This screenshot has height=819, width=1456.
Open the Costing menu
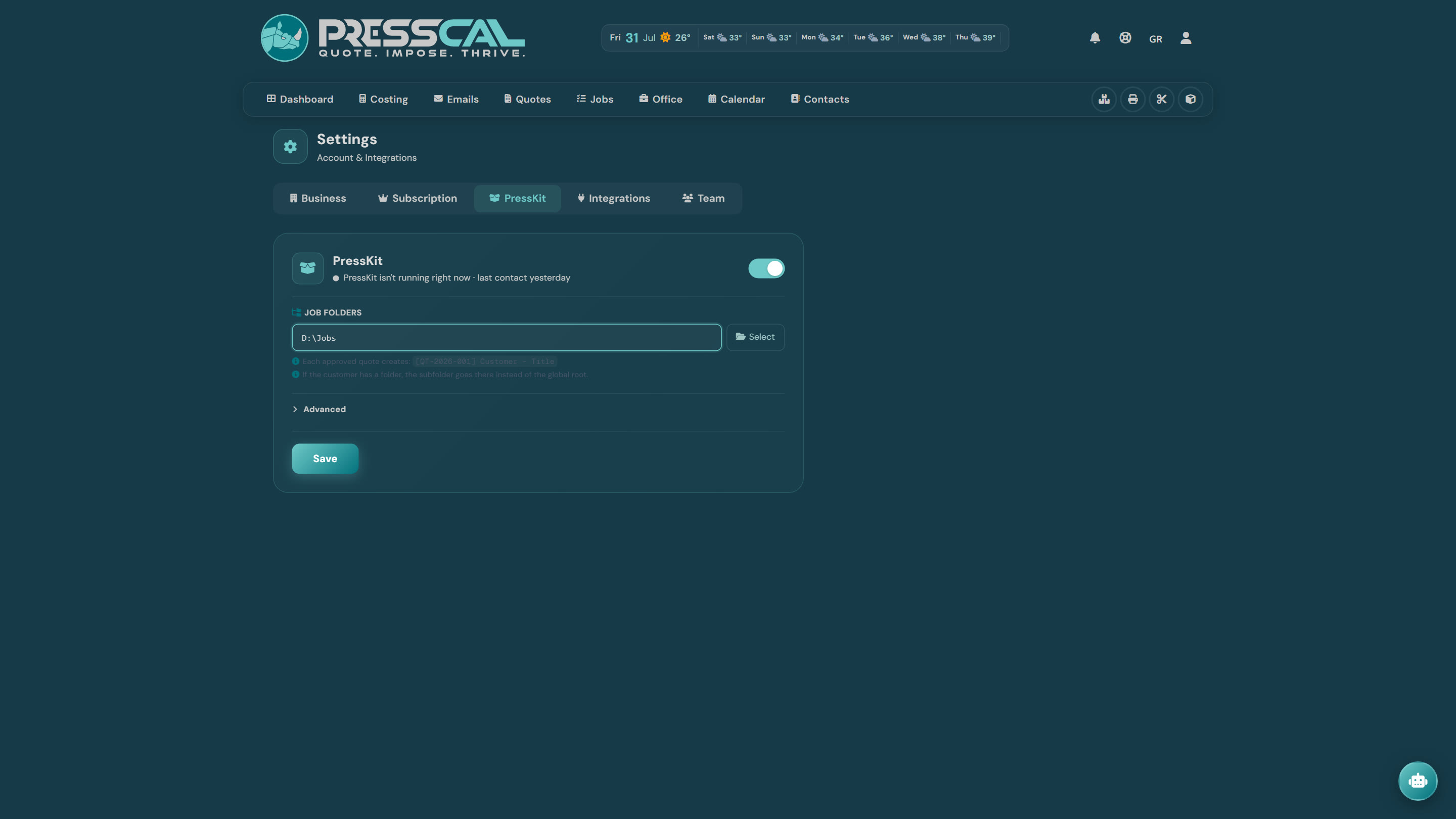pyautogui.click(x=383, y=100)
